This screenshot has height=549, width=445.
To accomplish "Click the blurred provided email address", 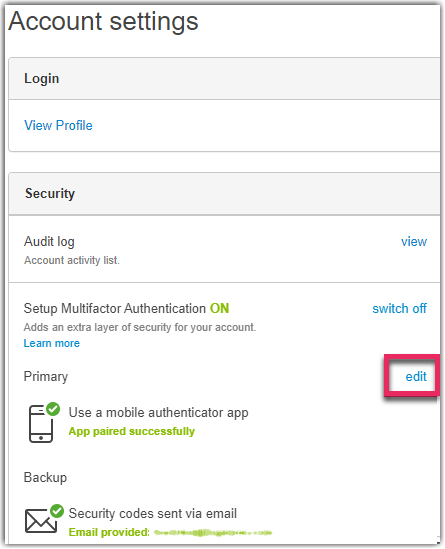I will (x=213, y=533).
